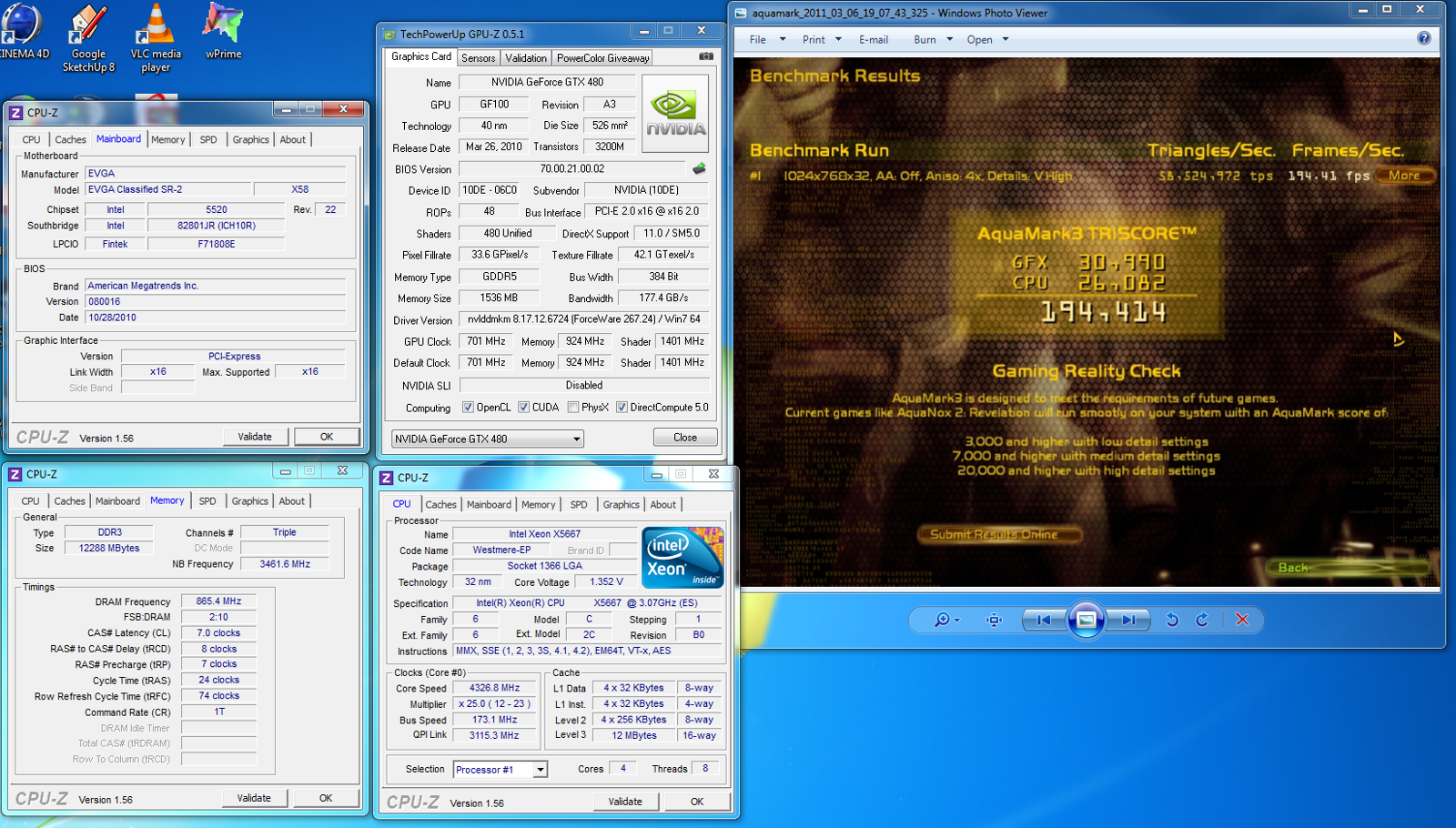This screenshot has height=828, width=1456.
Task: Open the Processor #1 selection dropdown
Action: click(x=500, y=770)
